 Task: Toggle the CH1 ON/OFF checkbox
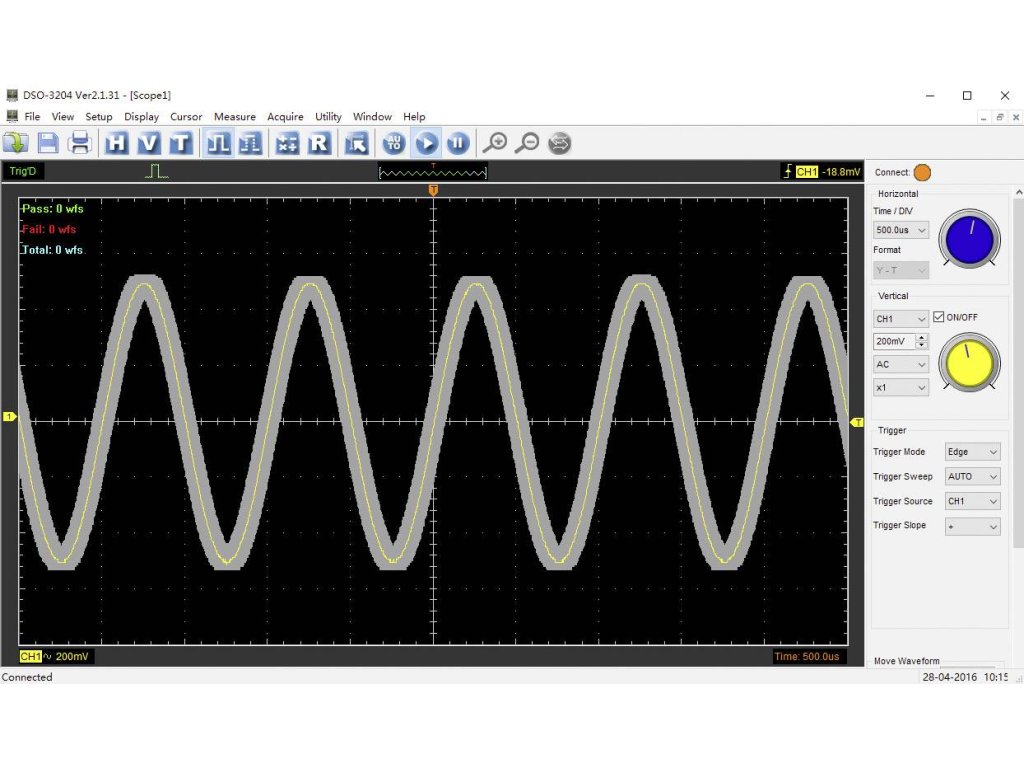pyautogui.click(x=938, y=317)
